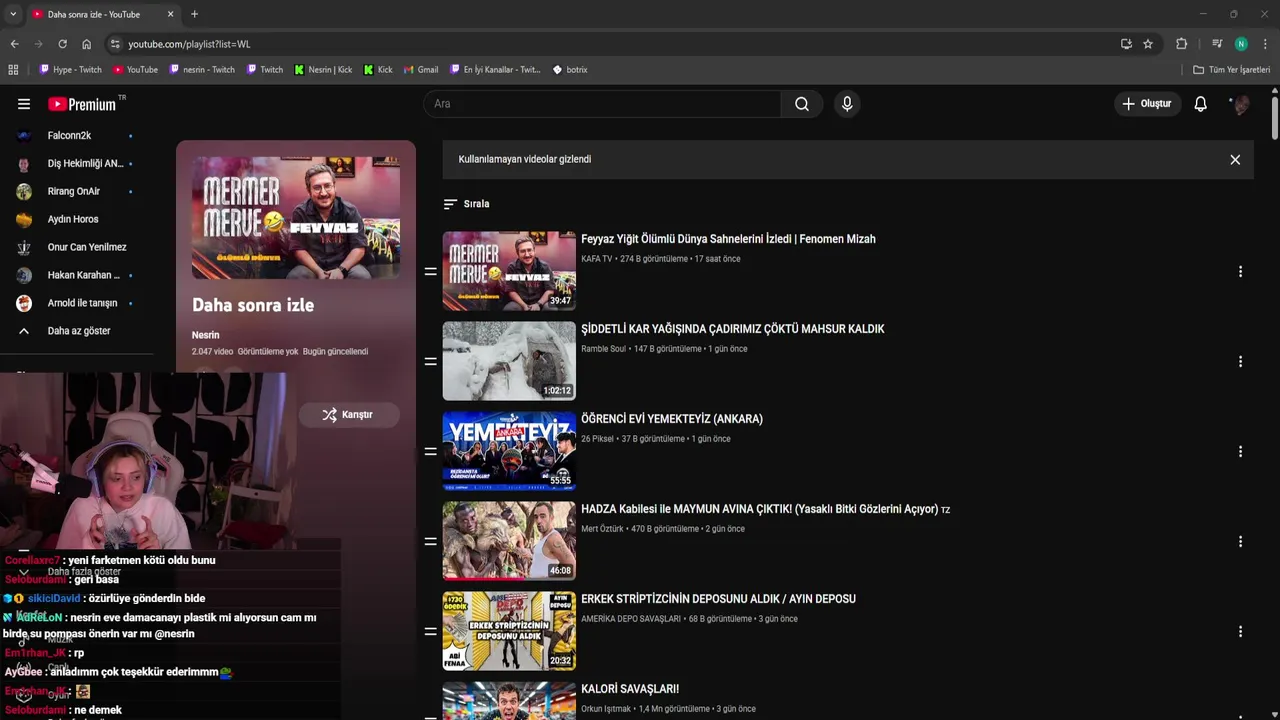Collapse subscriptions with 'Daha az göster'
1280x720 pixels.
click(x=78, y=331)
